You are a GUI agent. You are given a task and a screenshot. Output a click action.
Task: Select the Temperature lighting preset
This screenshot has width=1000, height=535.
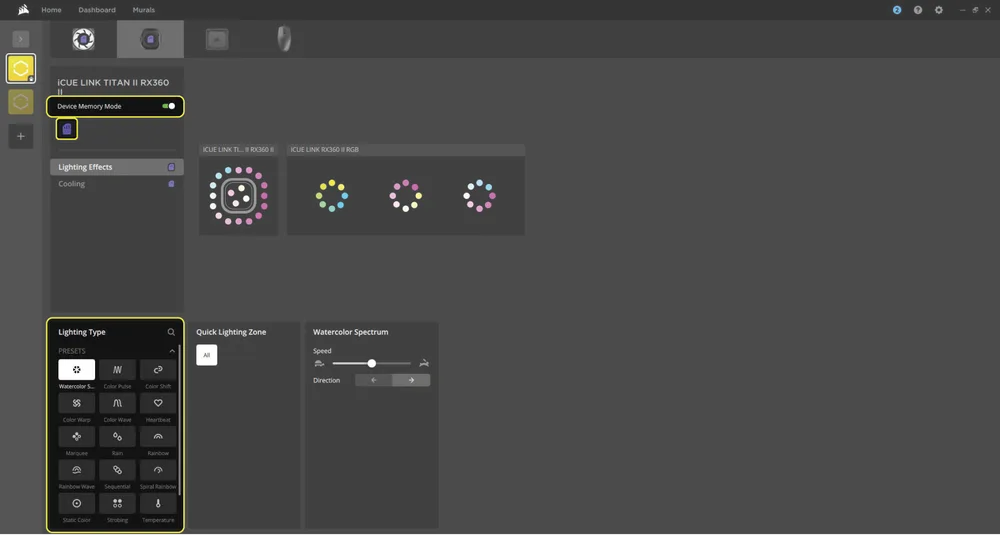tap(158, 503)
